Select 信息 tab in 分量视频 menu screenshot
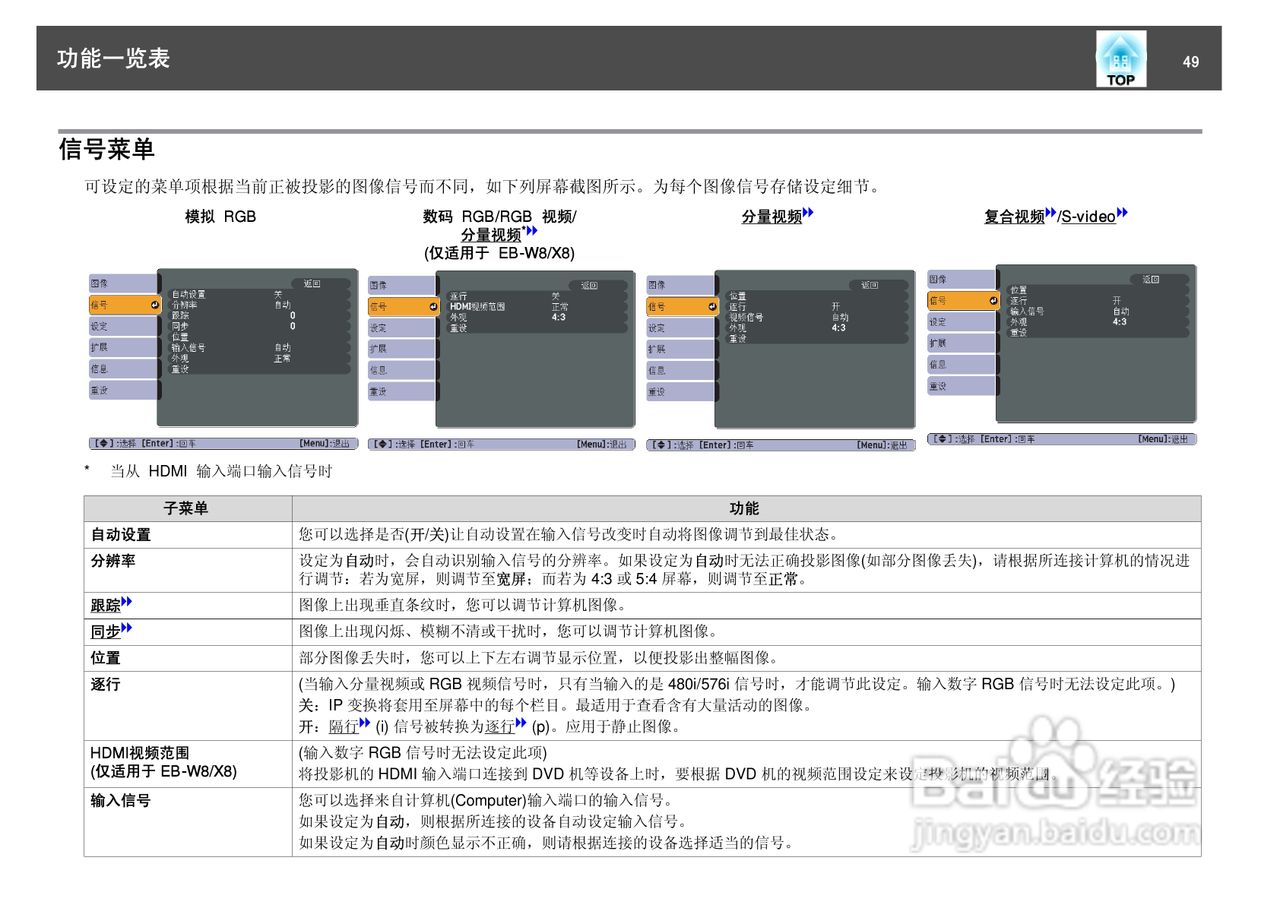 coord(680,370)
